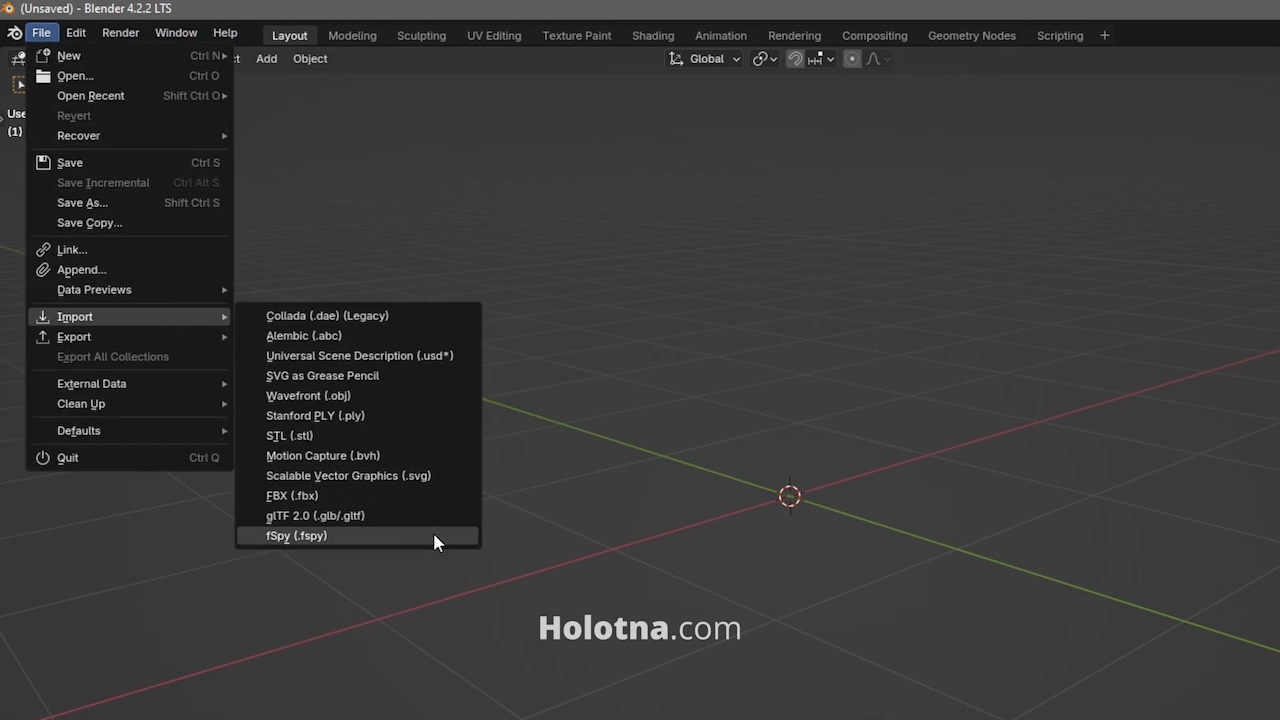1280x720 pixels.
Task: Select Save As... in the File menu
Action: coord(130,203)
